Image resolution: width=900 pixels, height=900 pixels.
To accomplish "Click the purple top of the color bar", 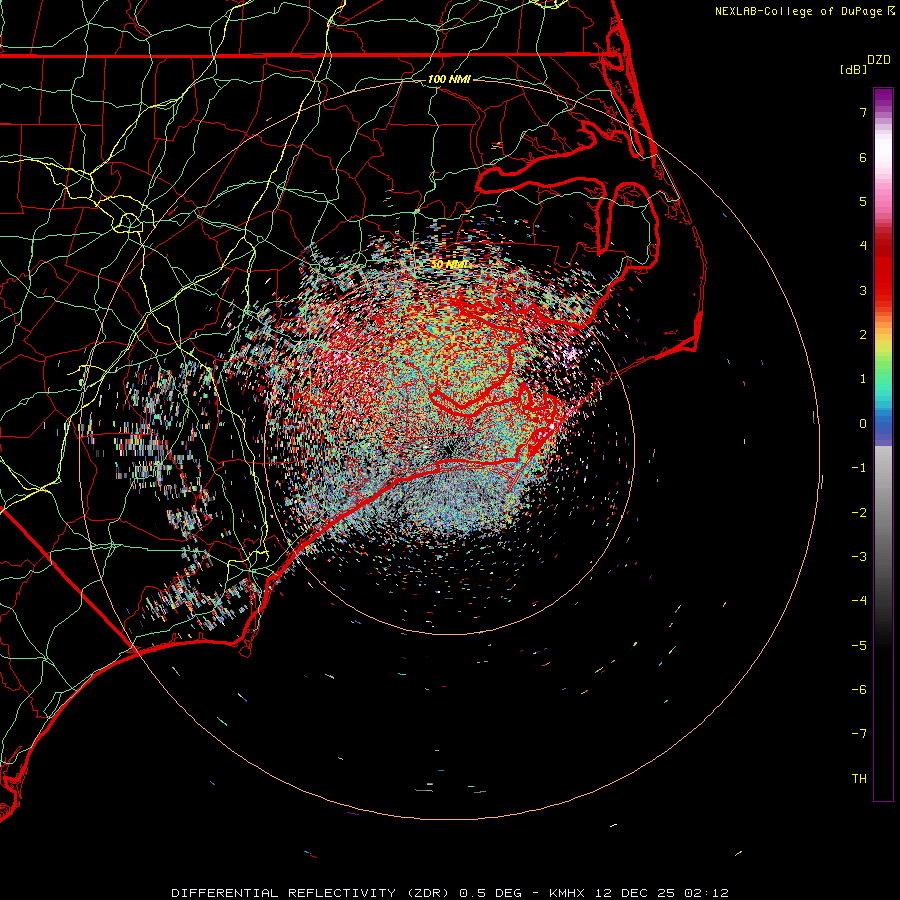I will coord(883,95).
